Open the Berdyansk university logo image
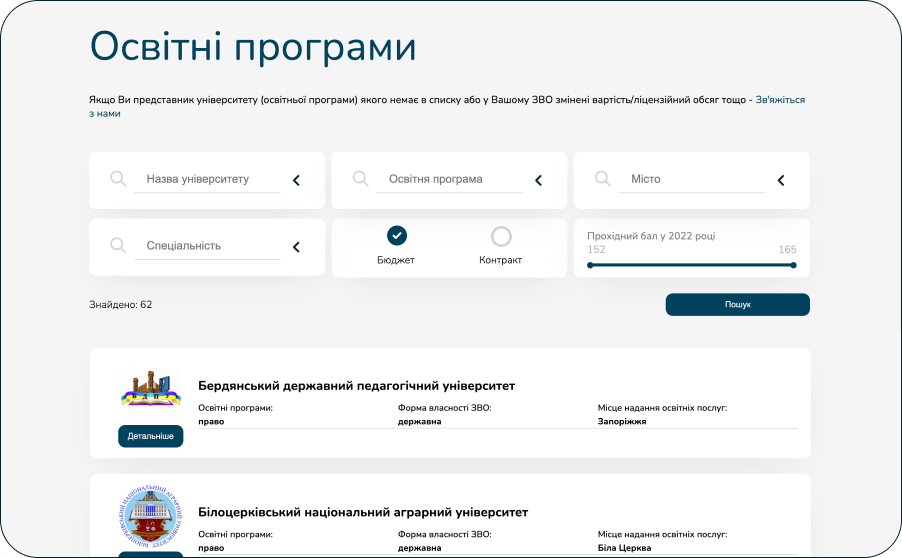 150,390
